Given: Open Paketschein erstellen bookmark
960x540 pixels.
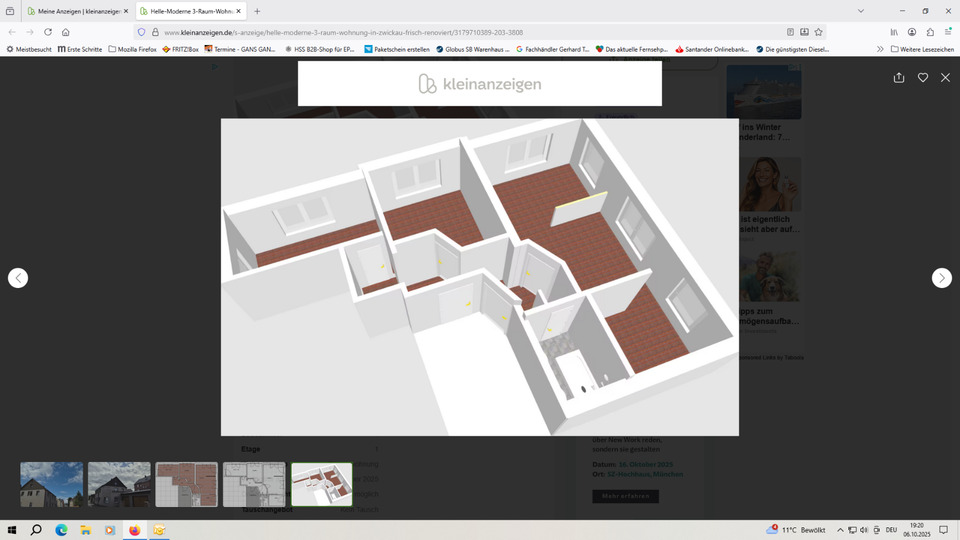Looking at the screenshot, I should 396,49.
